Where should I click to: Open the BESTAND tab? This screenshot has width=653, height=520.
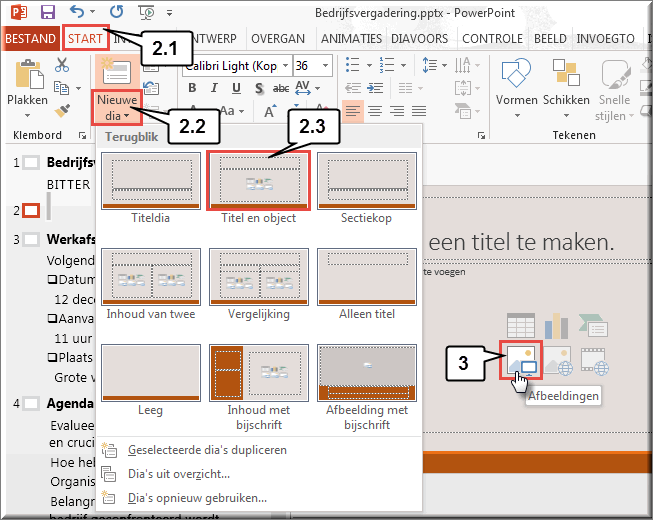click(x=30, y=39)
